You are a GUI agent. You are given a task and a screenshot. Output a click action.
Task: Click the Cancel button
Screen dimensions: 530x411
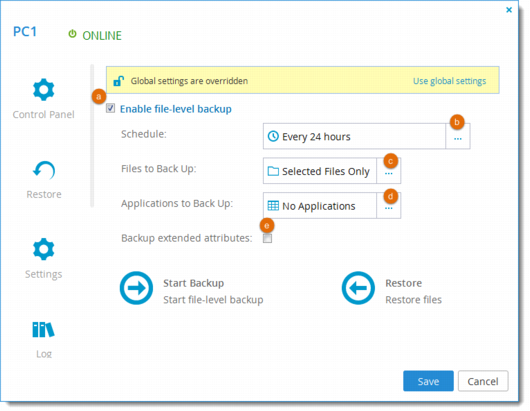tap(483, 381)
